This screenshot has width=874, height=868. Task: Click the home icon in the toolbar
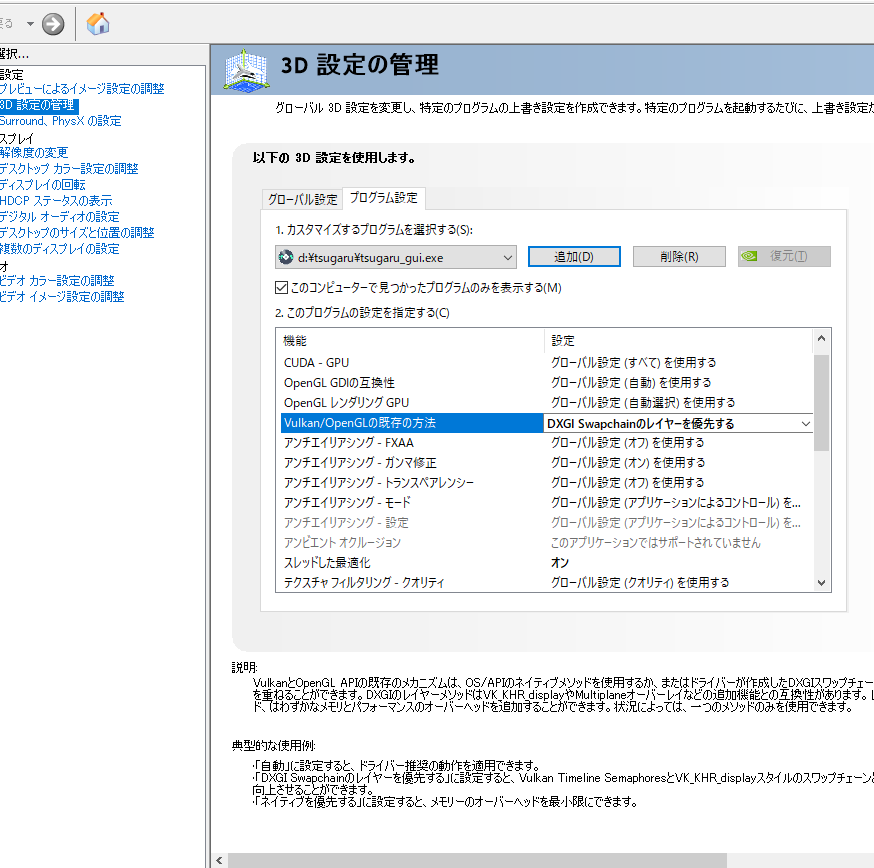pos(97,23)
